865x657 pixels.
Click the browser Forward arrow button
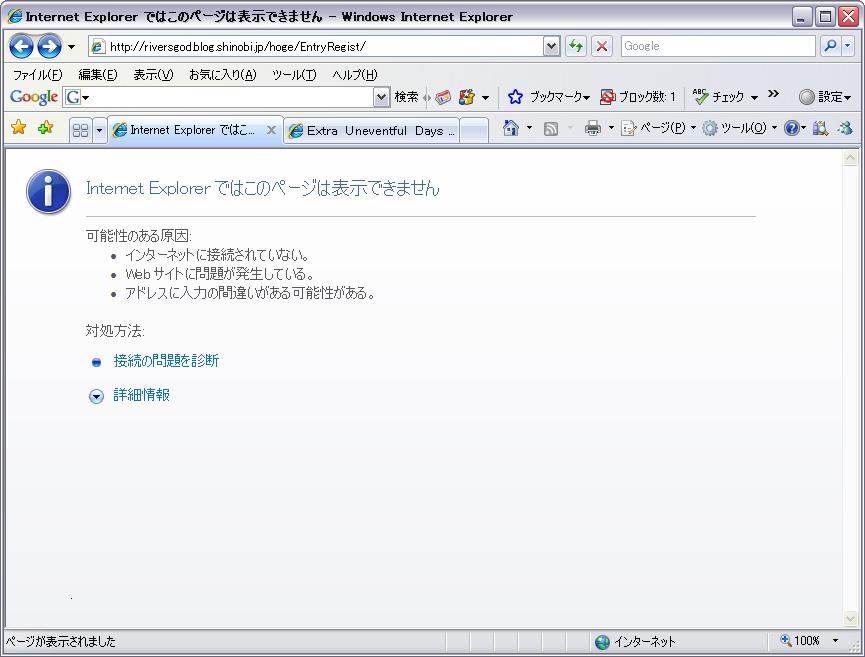tap(49, 46)
